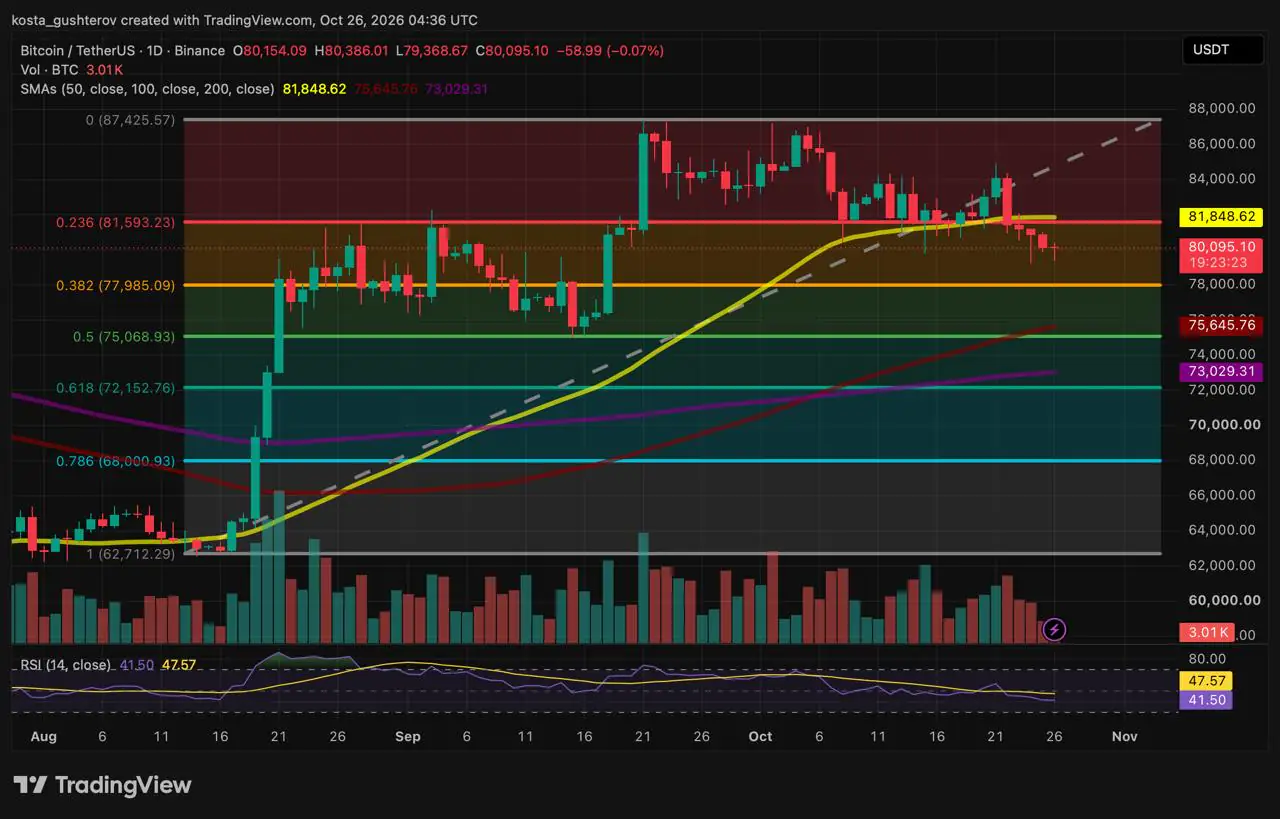Click the Aug label on time axis

point(44,736)
